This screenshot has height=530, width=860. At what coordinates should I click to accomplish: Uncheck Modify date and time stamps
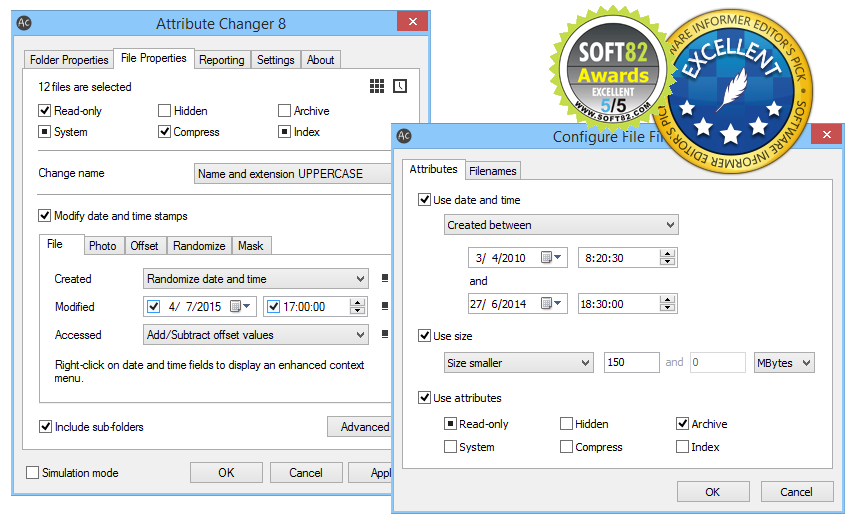click(44, 216)
